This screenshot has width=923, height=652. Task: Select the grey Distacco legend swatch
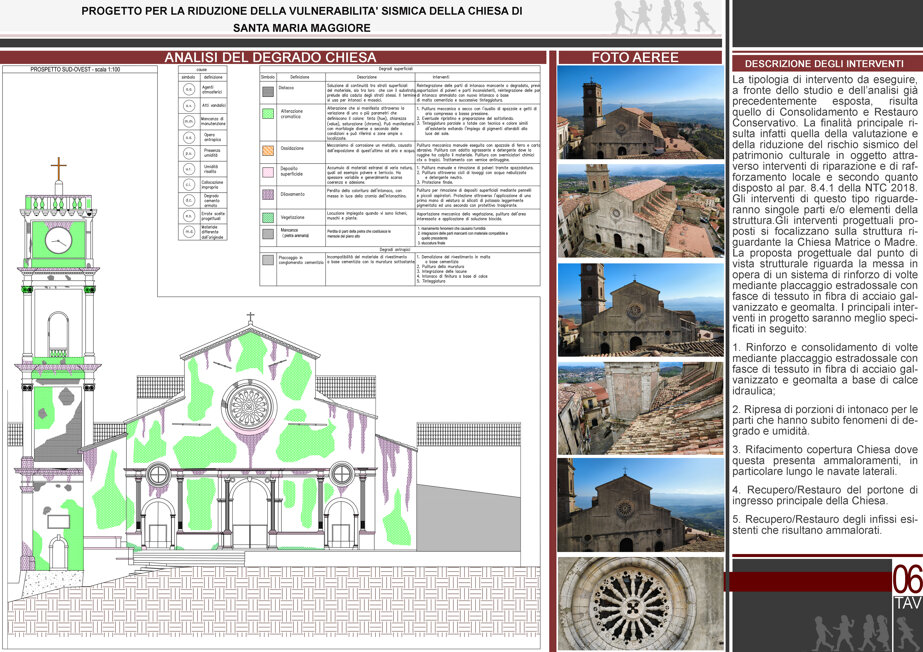(x=268, y=92)
